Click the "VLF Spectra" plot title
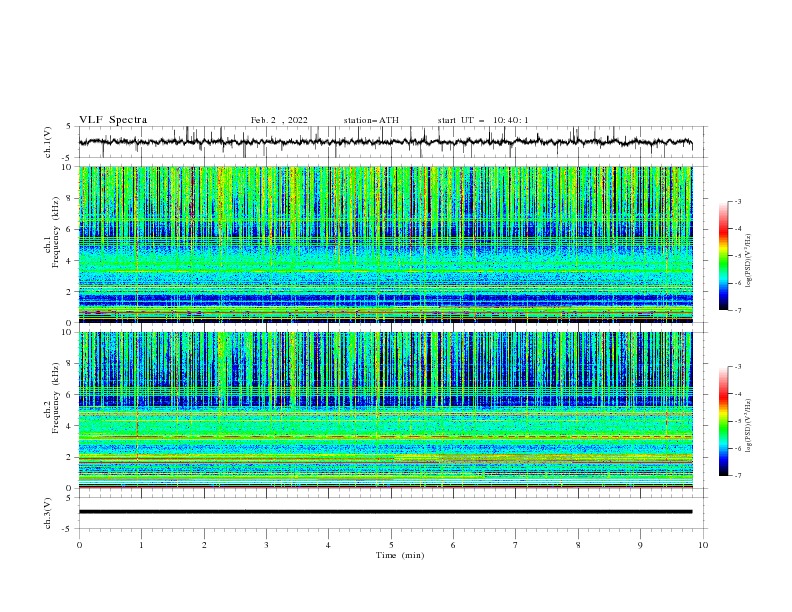792x612 pixels. click(x=113, y=120)
